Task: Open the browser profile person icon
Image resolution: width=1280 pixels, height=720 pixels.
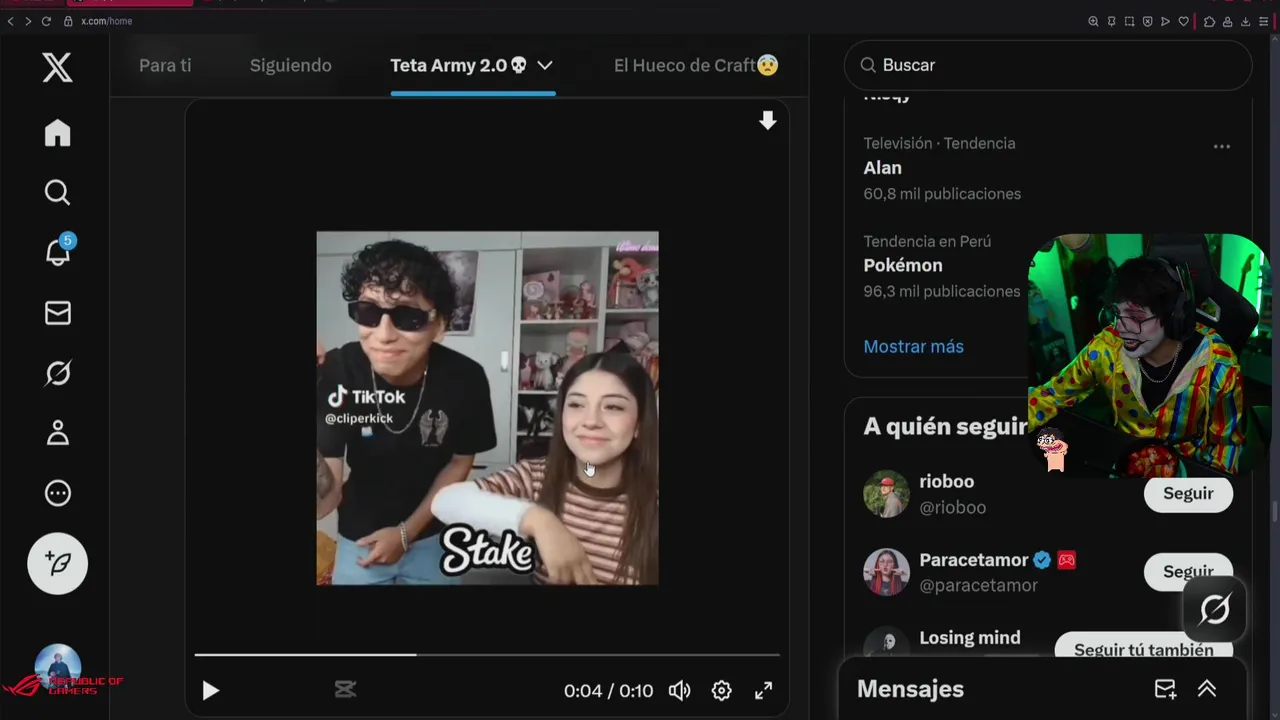Action: click(1227, 21)
